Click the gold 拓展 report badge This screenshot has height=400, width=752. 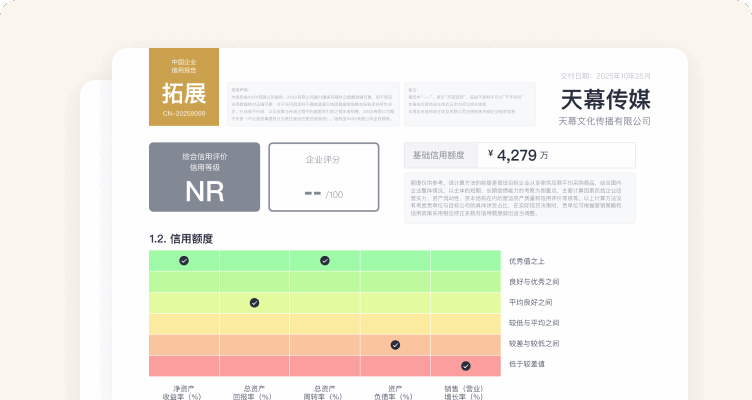[x=184, y=85]
